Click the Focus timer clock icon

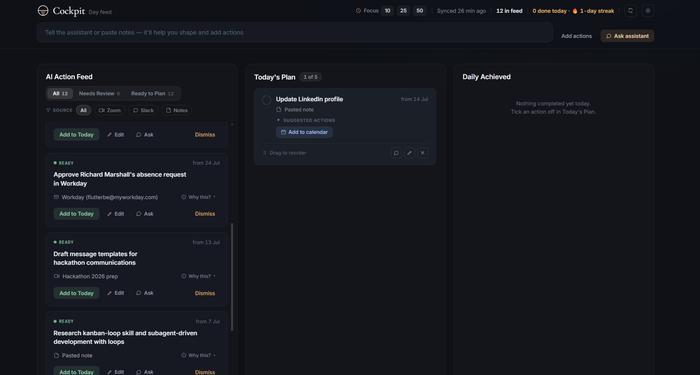click(358, 11)
